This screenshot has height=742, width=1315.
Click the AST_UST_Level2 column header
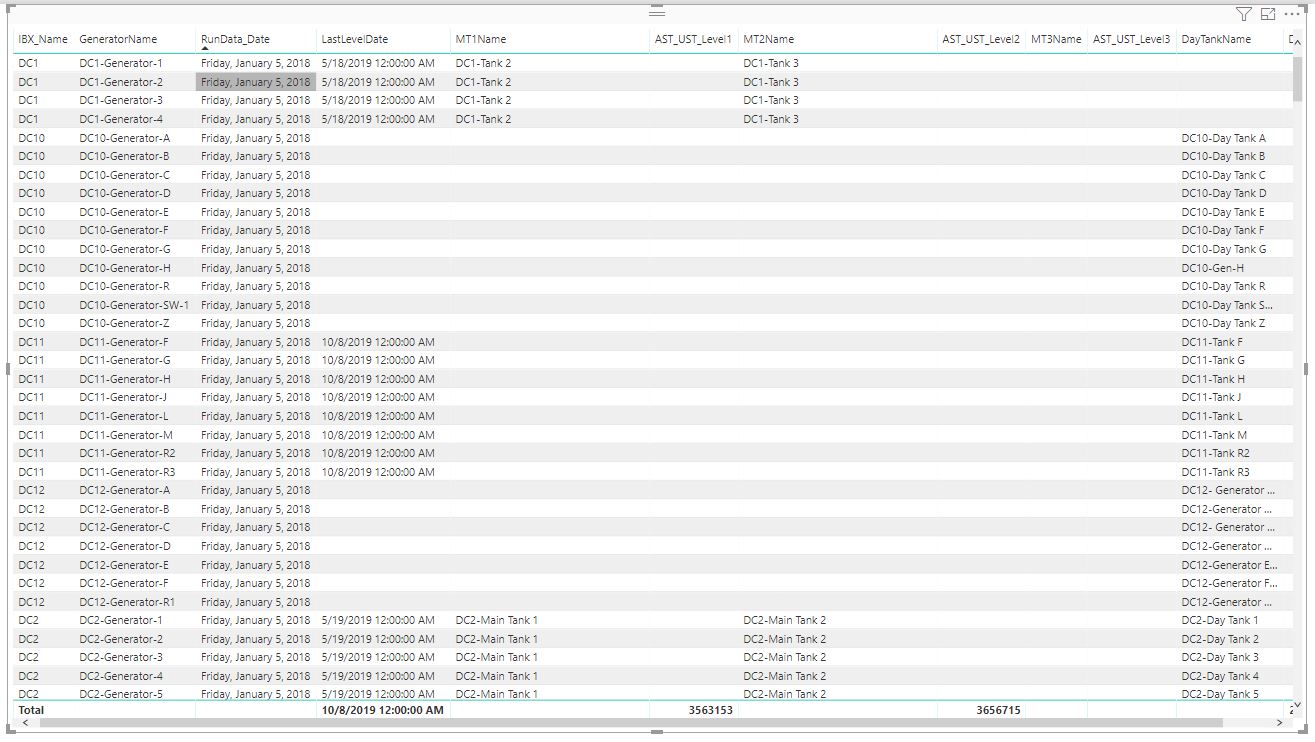pos(981,39)
